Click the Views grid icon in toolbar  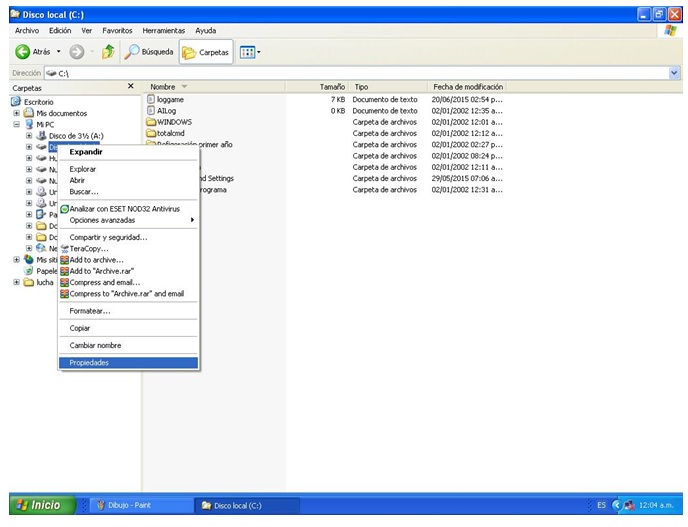(x=246, y=52)
